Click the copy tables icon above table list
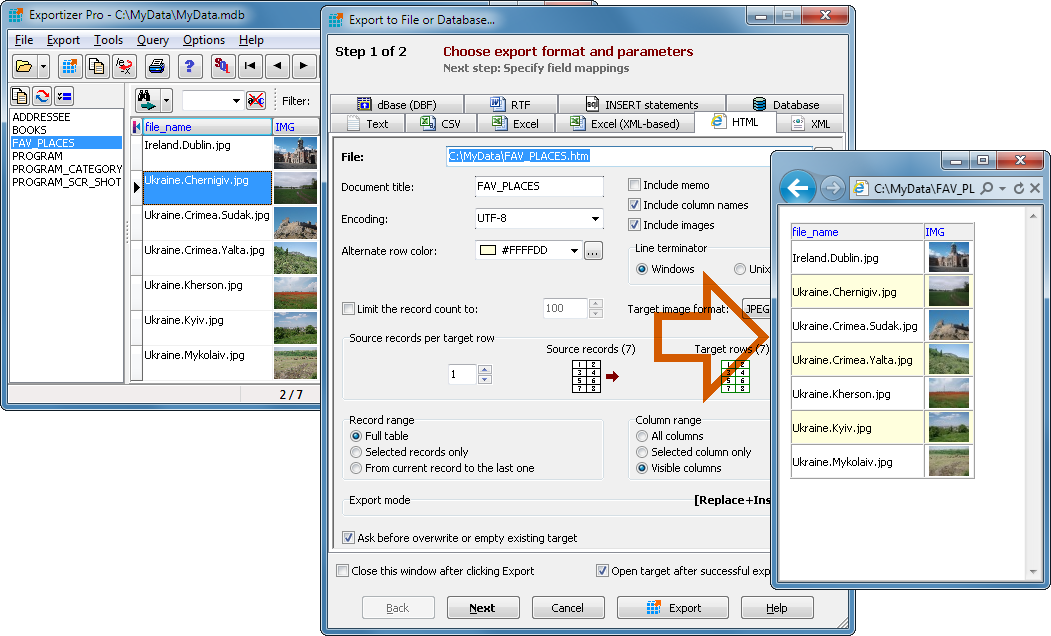1051x636 pixels. pyautogui.click(x=20, y=97)
